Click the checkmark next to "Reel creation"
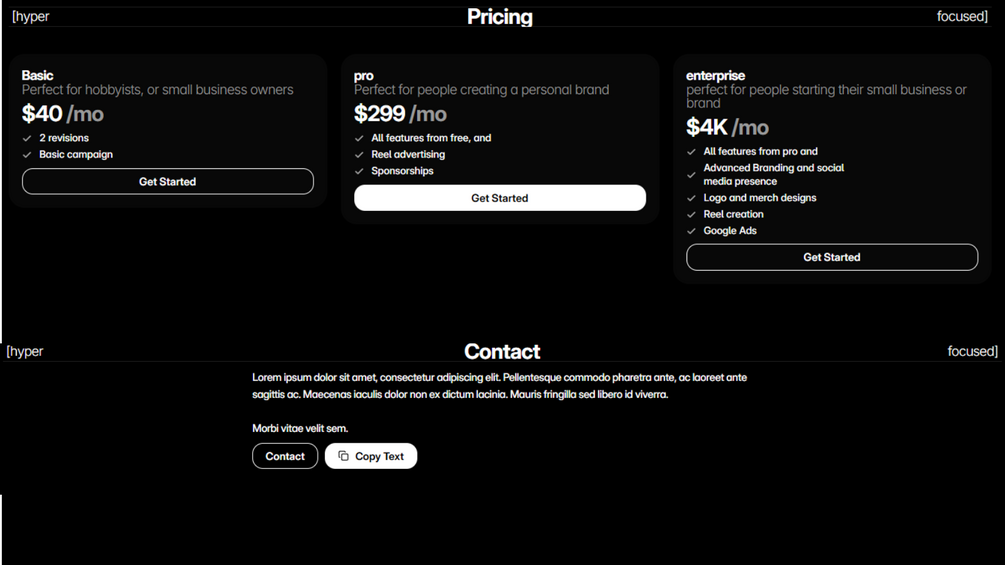This screenshot has height=565, width=1005. pos(691,214)
